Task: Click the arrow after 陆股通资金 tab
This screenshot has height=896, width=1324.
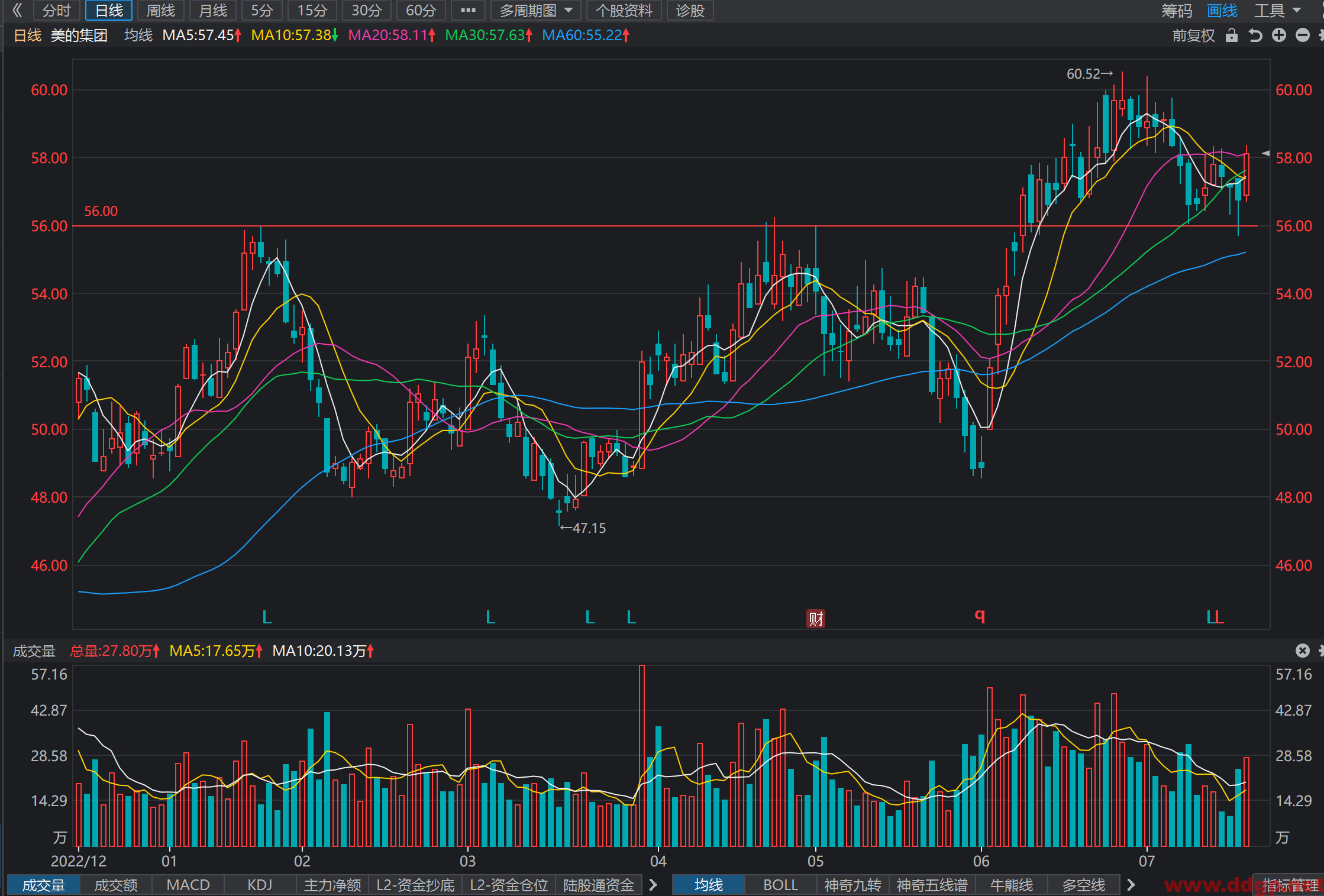Action: point(653,885)
